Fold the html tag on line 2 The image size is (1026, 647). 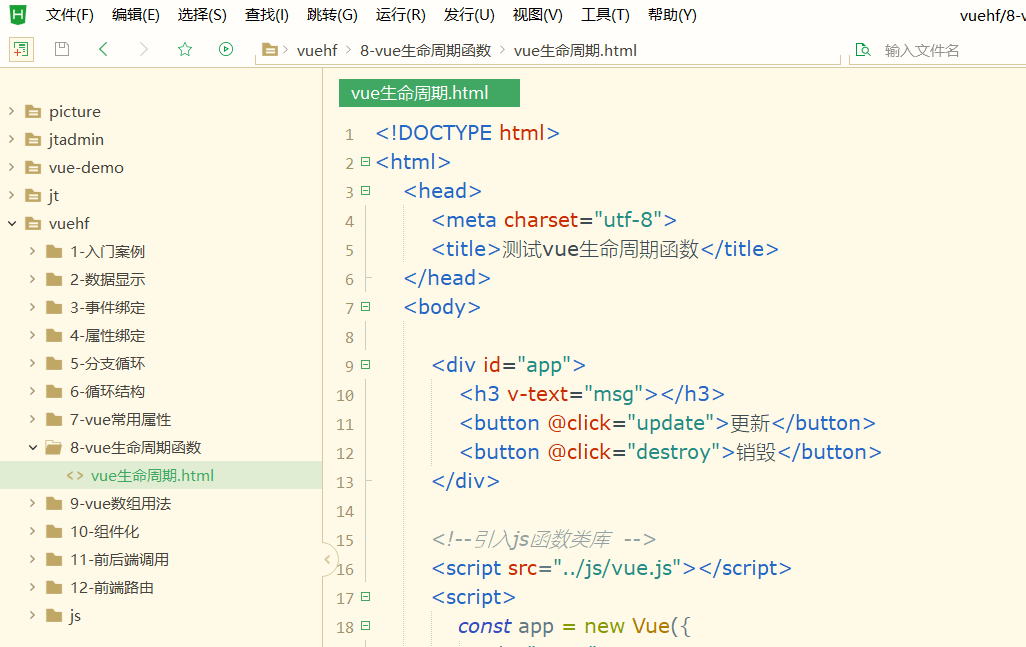pos(366,162)
